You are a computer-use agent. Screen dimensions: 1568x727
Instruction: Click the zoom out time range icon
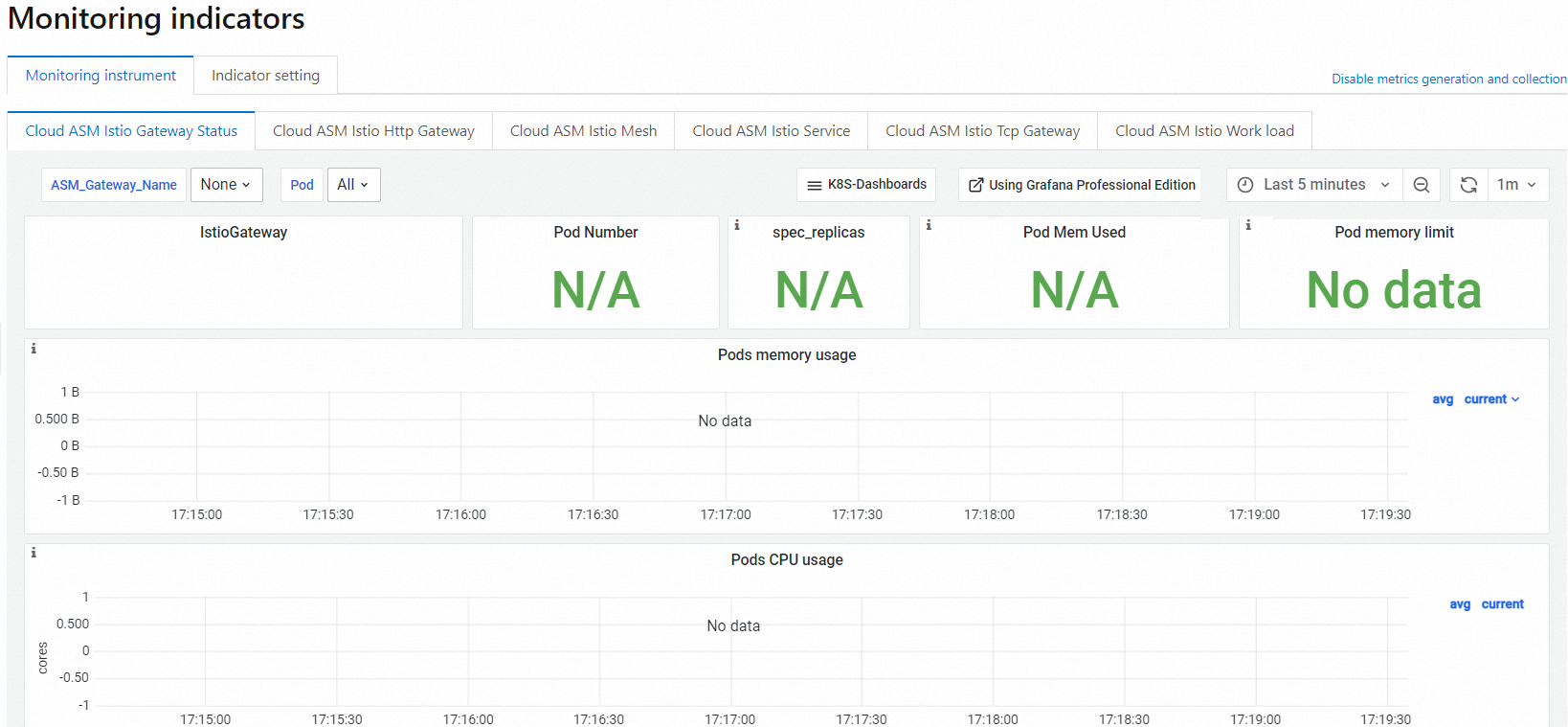click(x=1422, y=185)
